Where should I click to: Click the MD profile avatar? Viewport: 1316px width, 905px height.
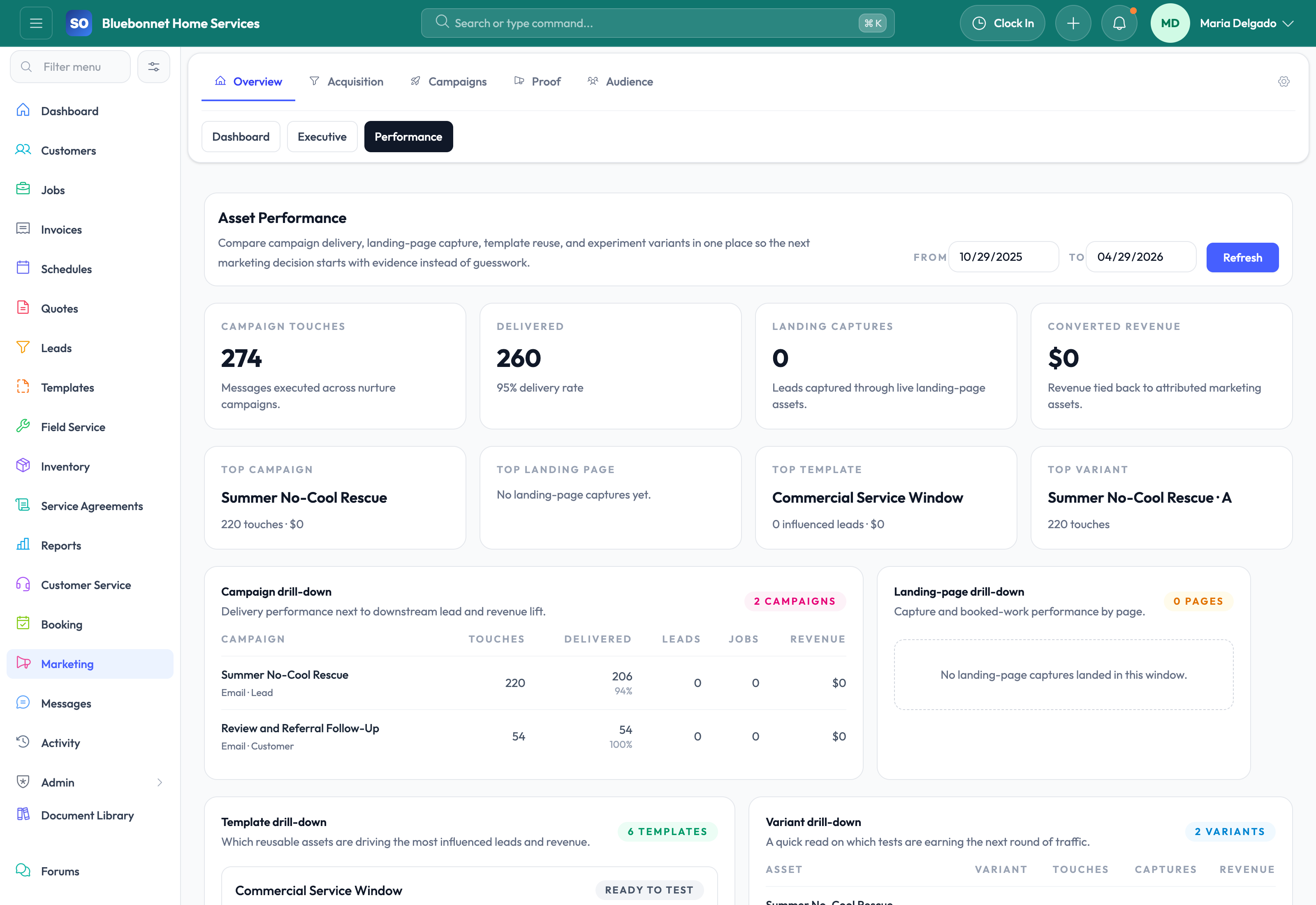tap(1170, 23)
